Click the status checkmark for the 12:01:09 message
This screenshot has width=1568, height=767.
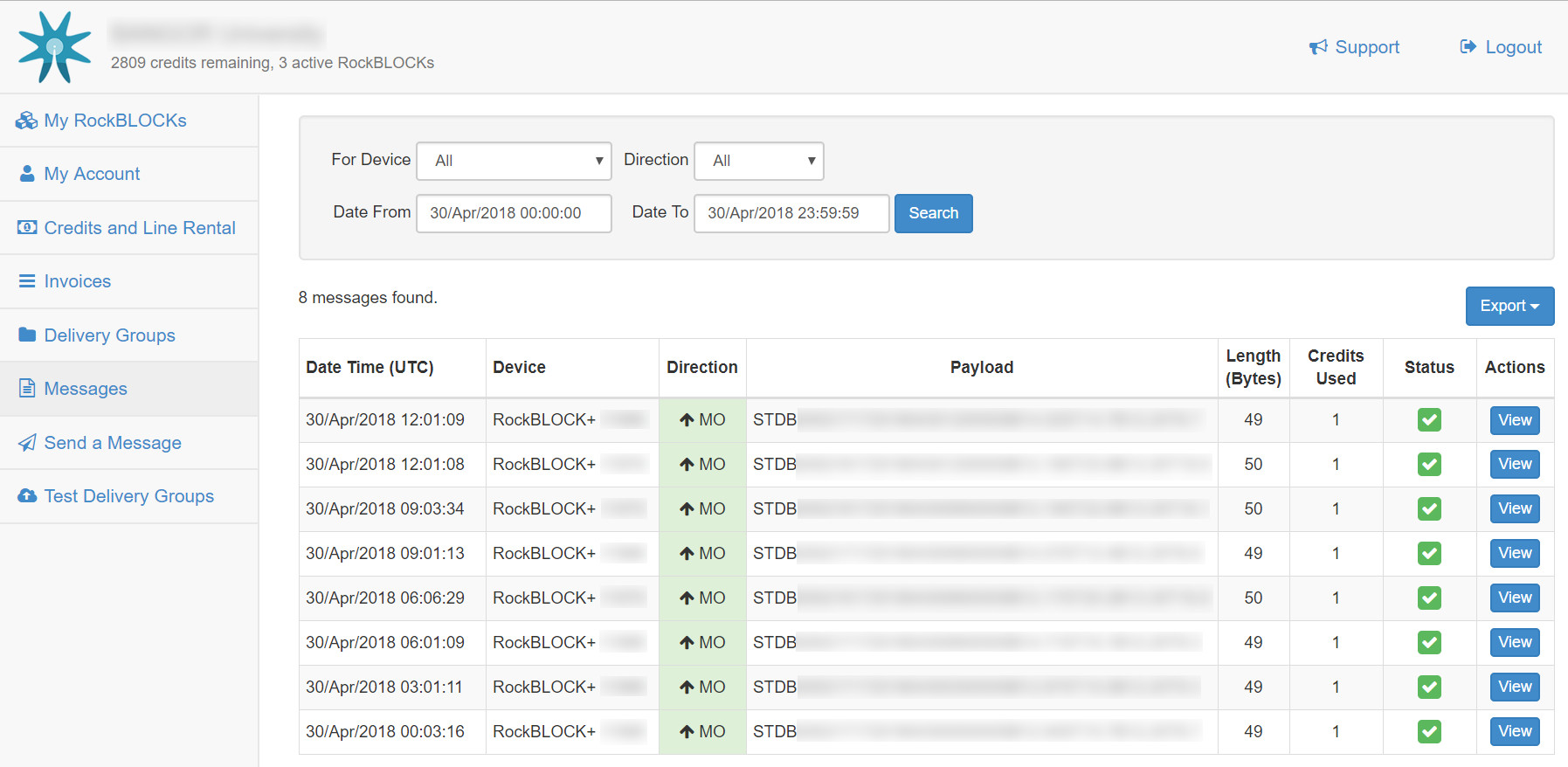pos(1429,420)
